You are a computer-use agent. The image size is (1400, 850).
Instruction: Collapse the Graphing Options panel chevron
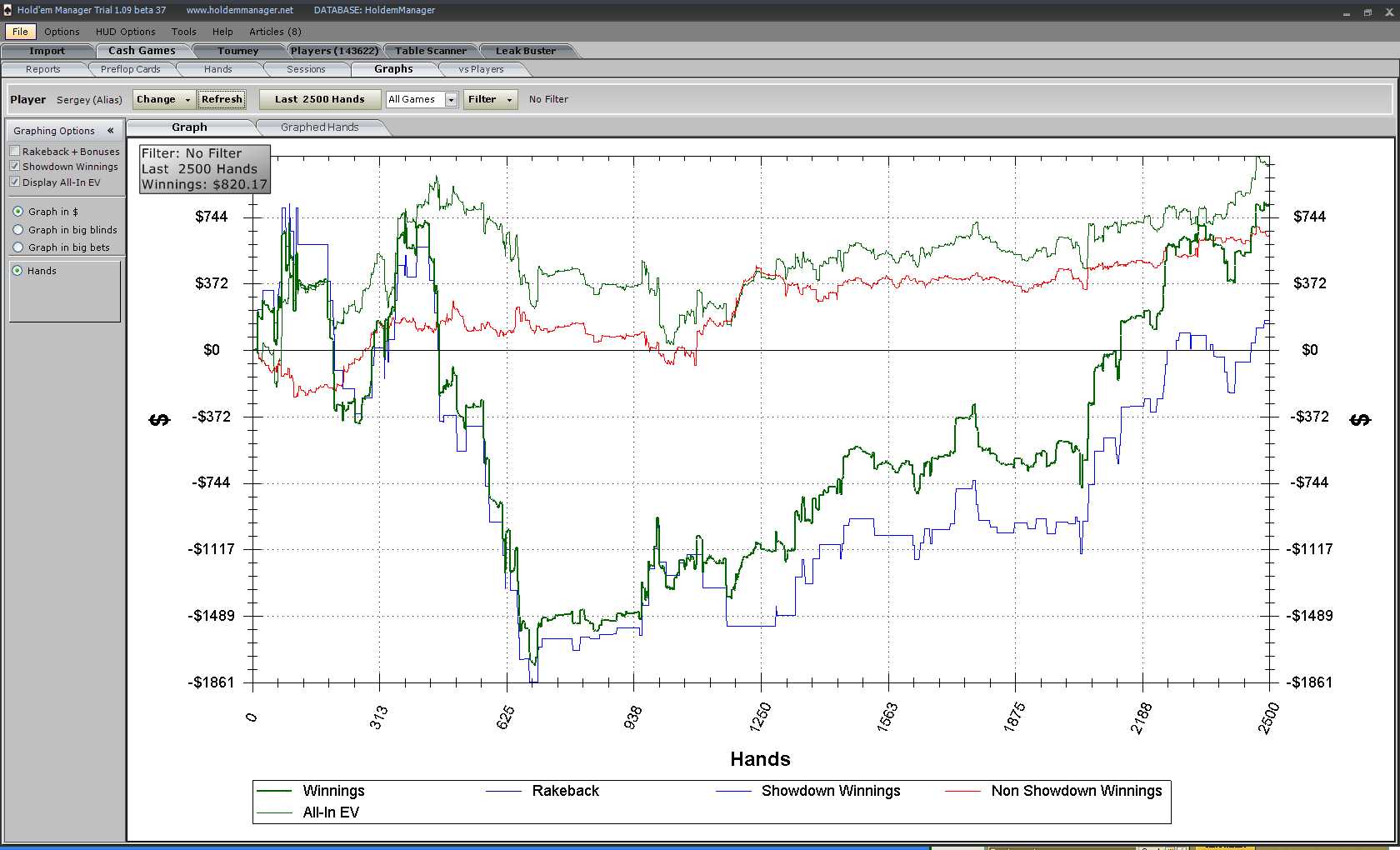pyautogui.click(x=110, y=131)
